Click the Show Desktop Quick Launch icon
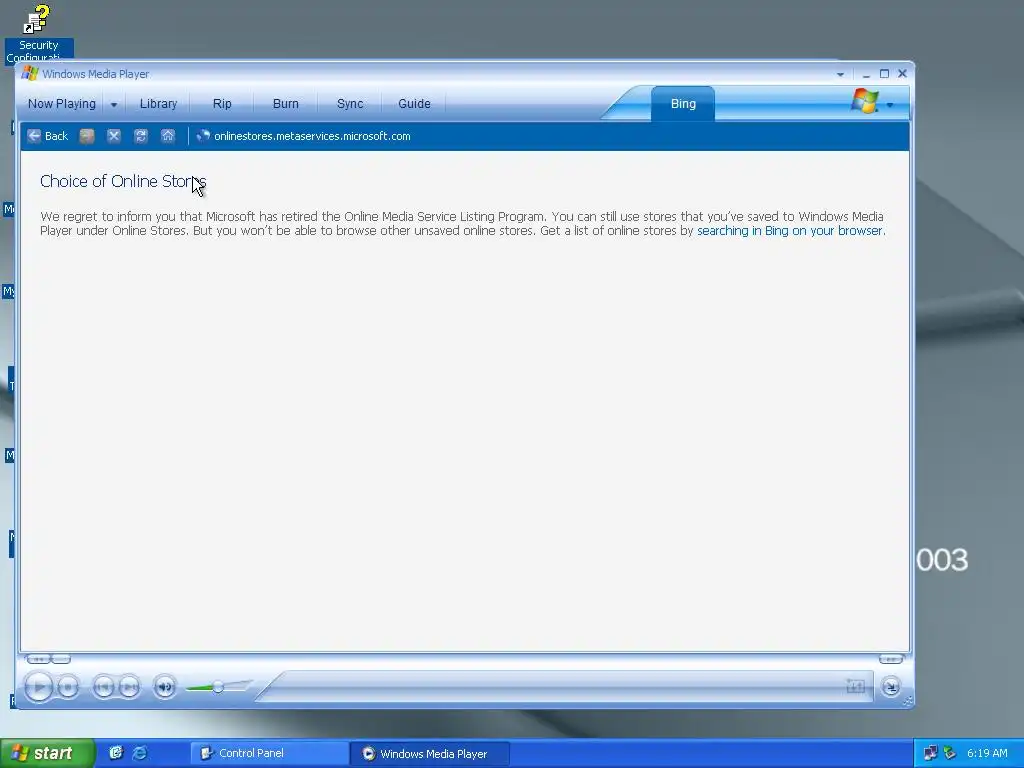This screenshot has height=768, width=1024. 116,753
